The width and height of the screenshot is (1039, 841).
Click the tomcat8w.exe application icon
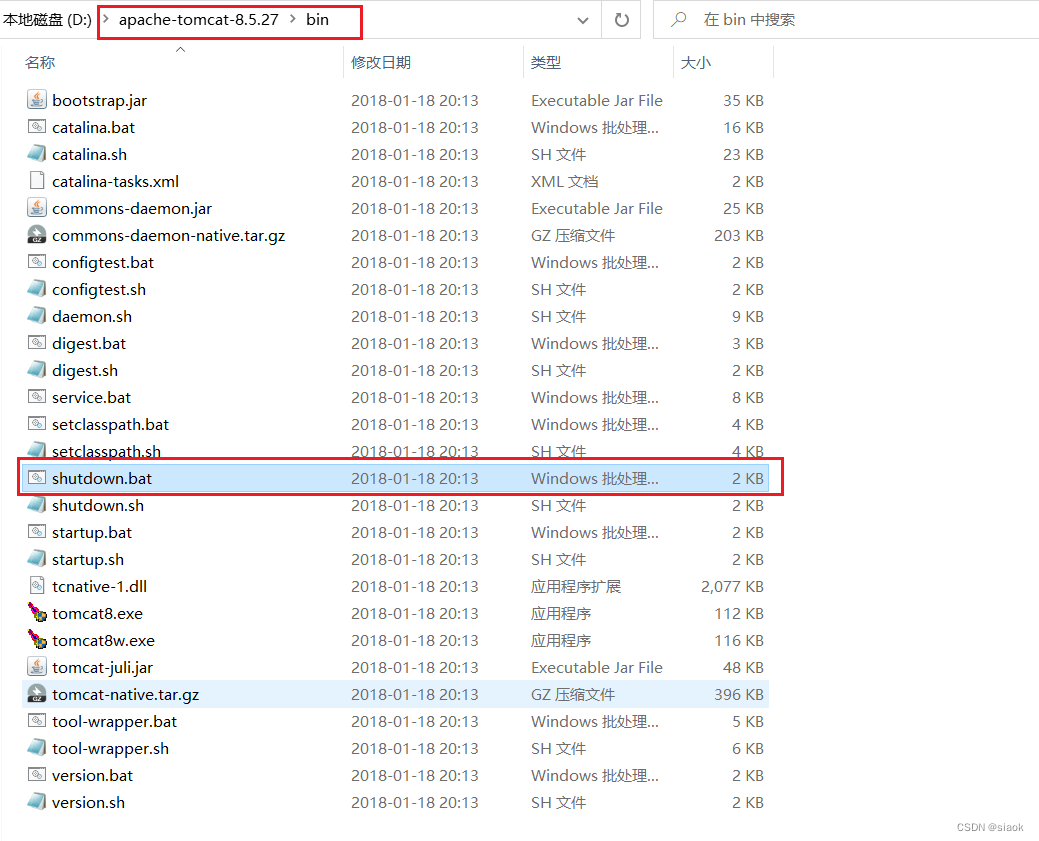pyautogui.click(x=37, y=640)
